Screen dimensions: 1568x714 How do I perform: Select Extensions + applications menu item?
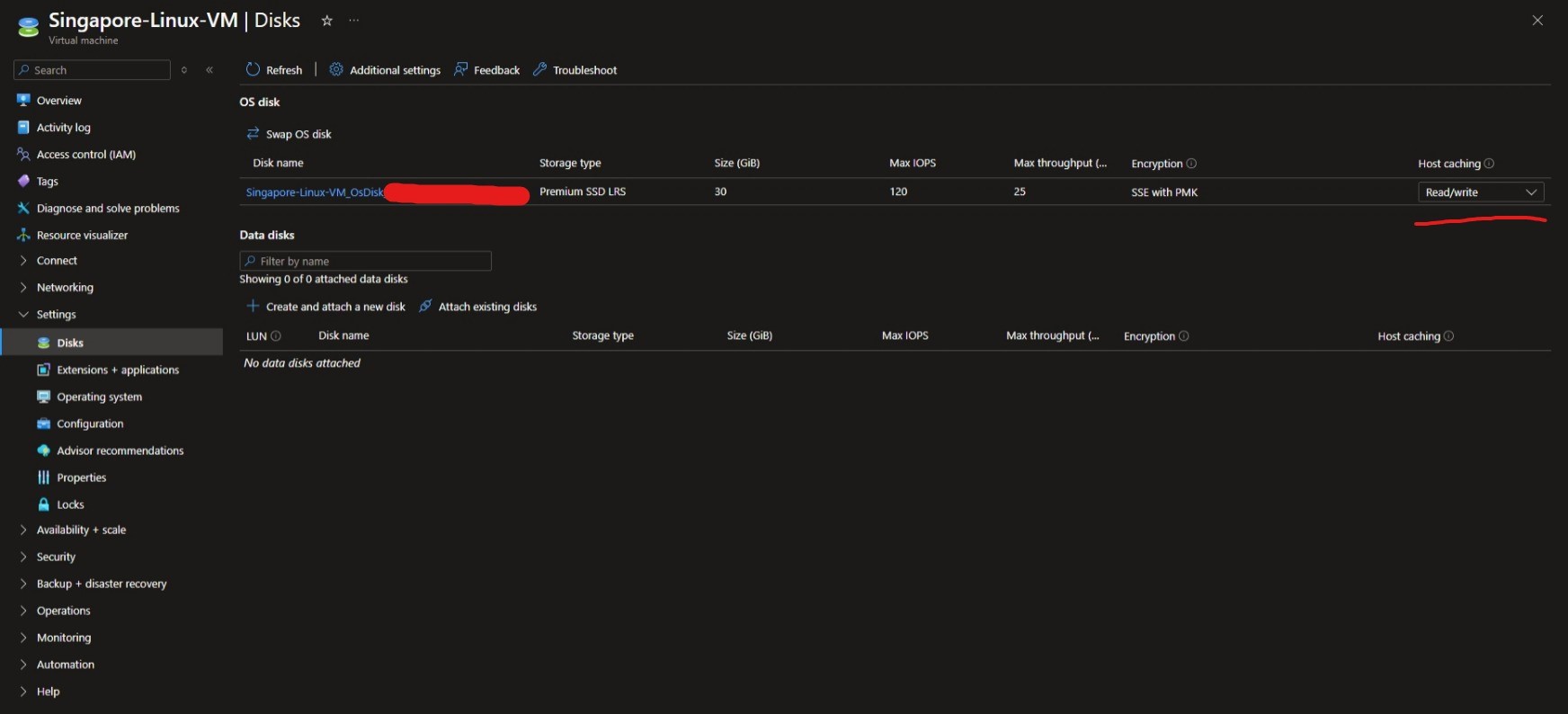point(118,370)
